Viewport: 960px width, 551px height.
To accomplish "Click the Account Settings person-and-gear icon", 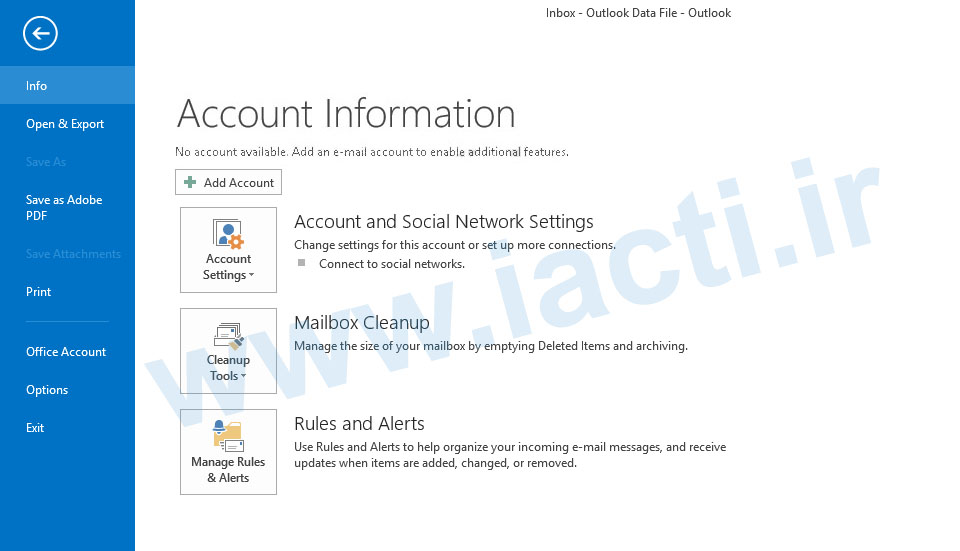I will [x=228, y=235].
